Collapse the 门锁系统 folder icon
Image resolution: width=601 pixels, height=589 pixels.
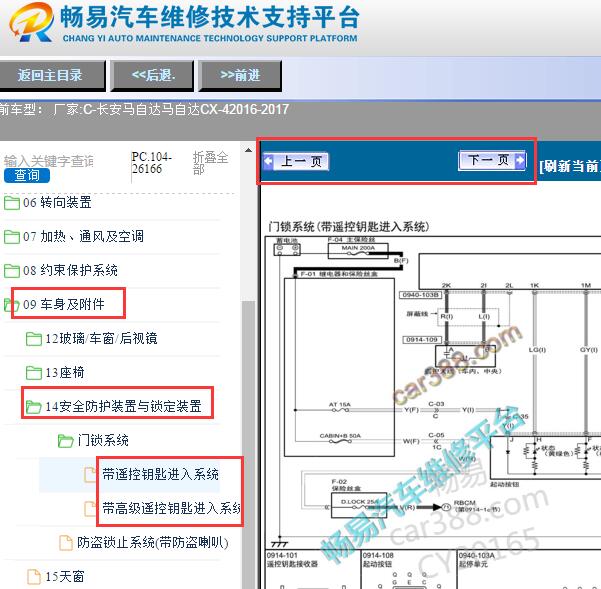point(66,441)
